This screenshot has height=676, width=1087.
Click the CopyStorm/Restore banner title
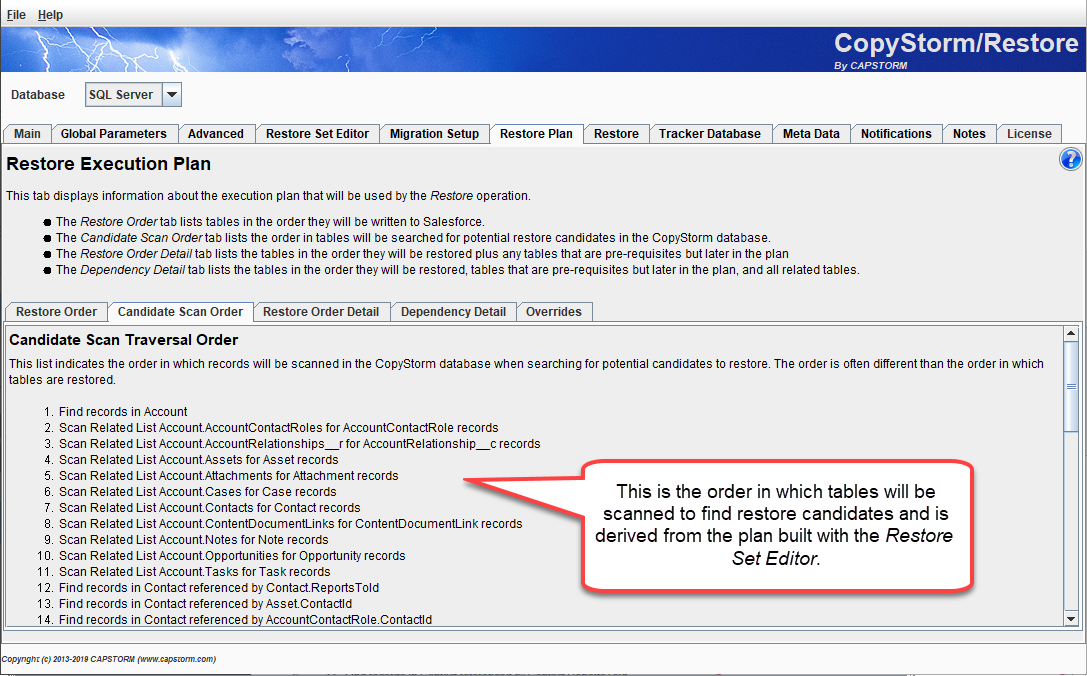pos(956,43)
